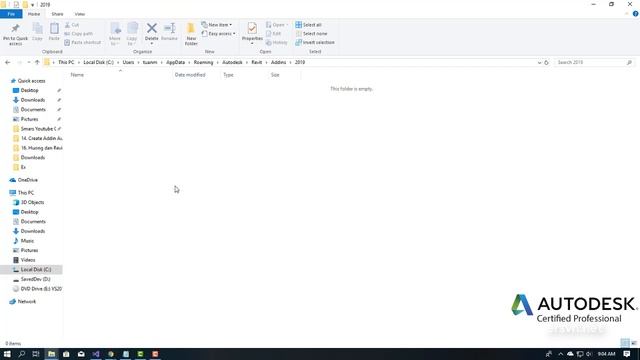640x360 pixels.
Task: Expand address bar history dropdown
Action: tap(539, 63)
